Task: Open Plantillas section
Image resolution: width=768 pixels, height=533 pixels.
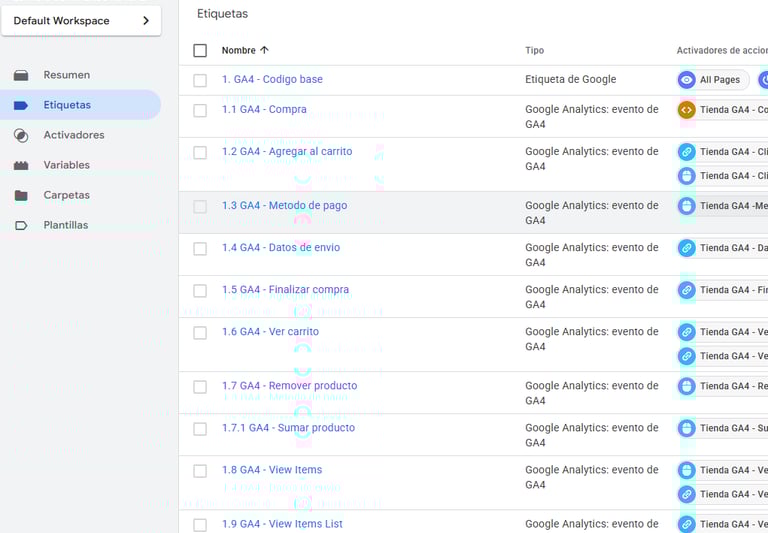Action: (66, 225)
